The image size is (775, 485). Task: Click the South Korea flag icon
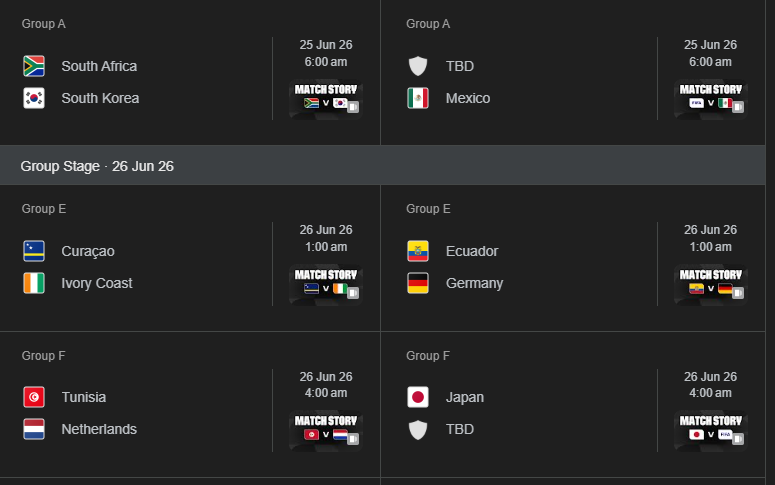coord(34,98)
